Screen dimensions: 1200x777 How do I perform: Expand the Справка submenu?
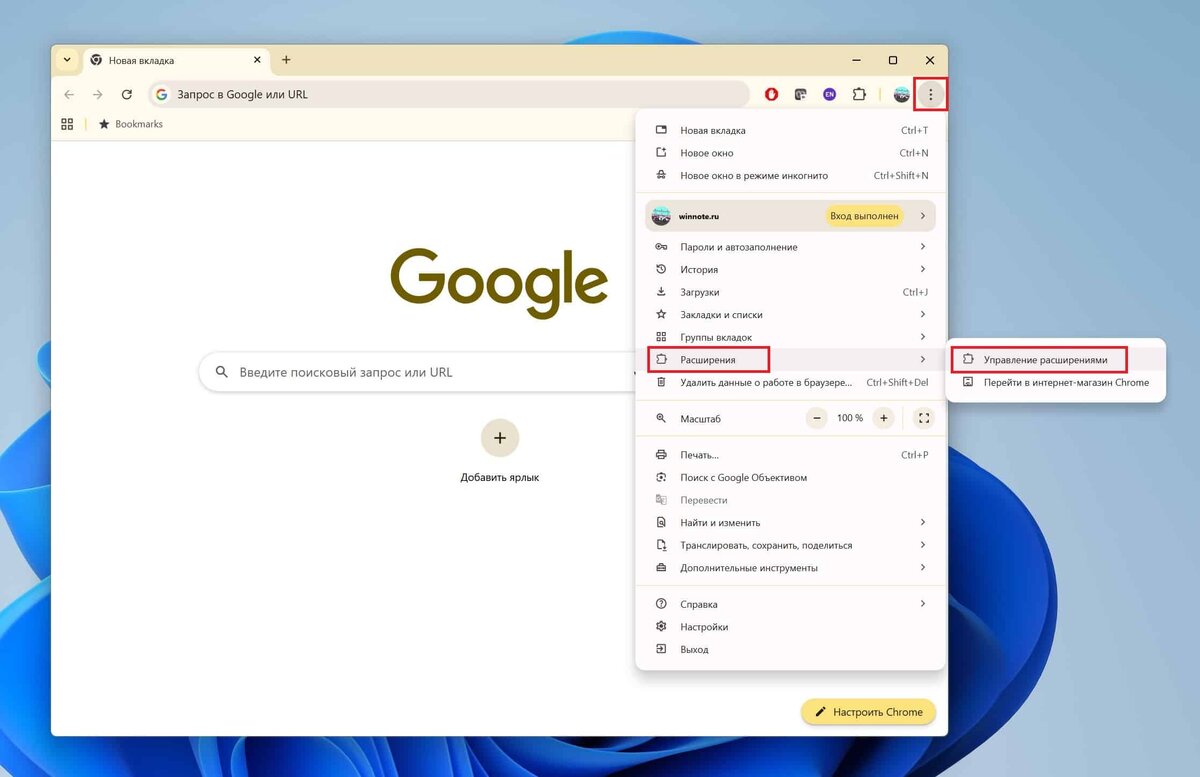pos(790,604)
